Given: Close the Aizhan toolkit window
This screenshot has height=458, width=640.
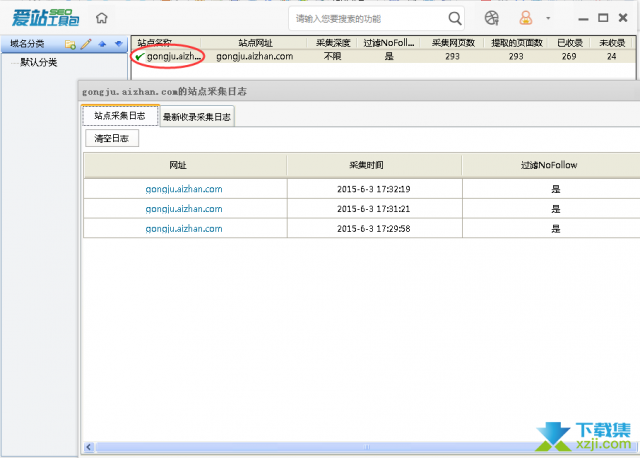Looking at the screenshot, I should coord(623,18).
